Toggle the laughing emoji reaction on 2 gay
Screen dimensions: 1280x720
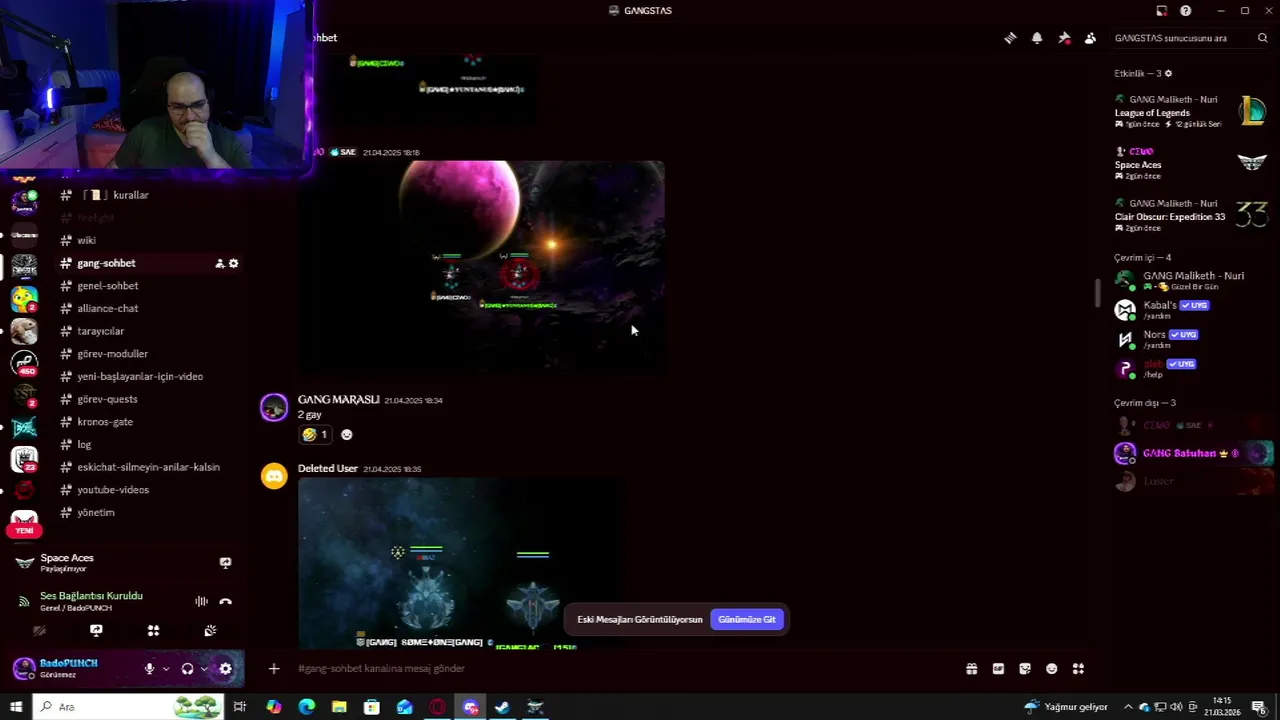coord(315,435)
